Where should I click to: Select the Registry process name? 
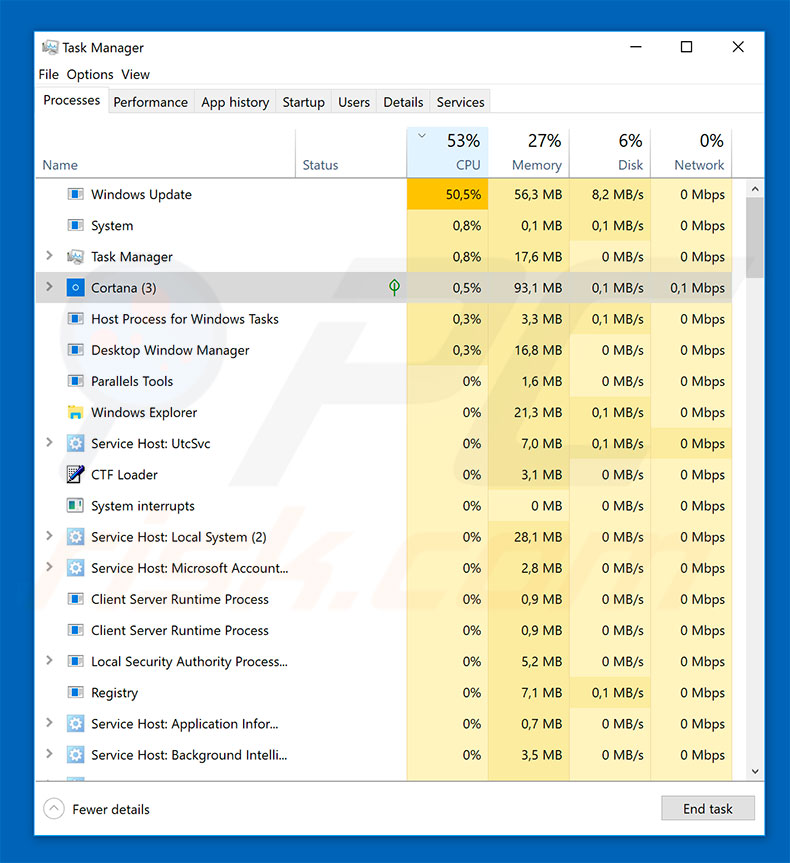[115, 693]
